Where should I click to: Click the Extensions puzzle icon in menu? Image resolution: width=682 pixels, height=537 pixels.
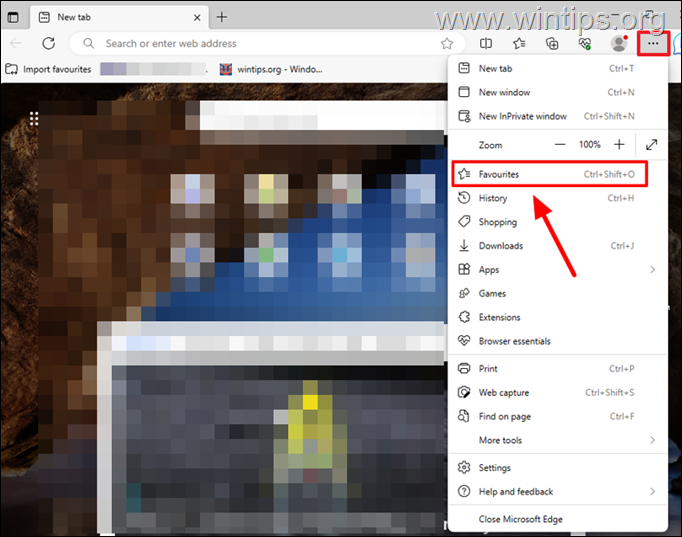coord(464,317)
